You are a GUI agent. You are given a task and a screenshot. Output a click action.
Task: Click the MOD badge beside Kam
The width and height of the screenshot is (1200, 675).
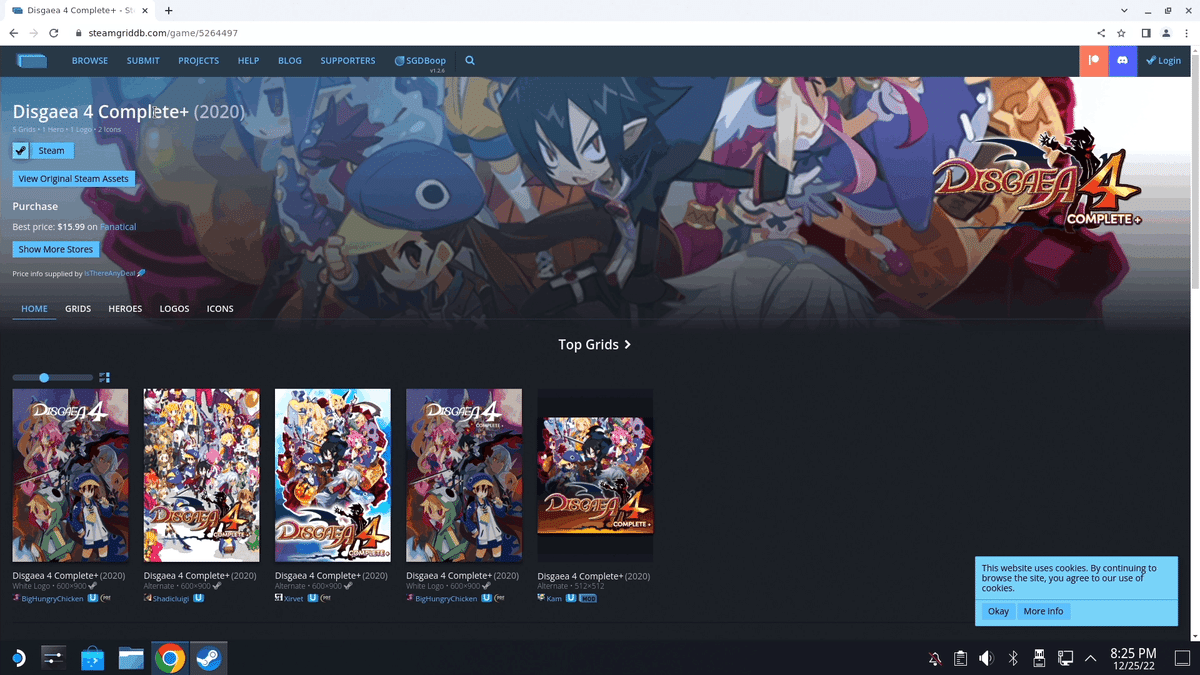click(x=588, y=598)
